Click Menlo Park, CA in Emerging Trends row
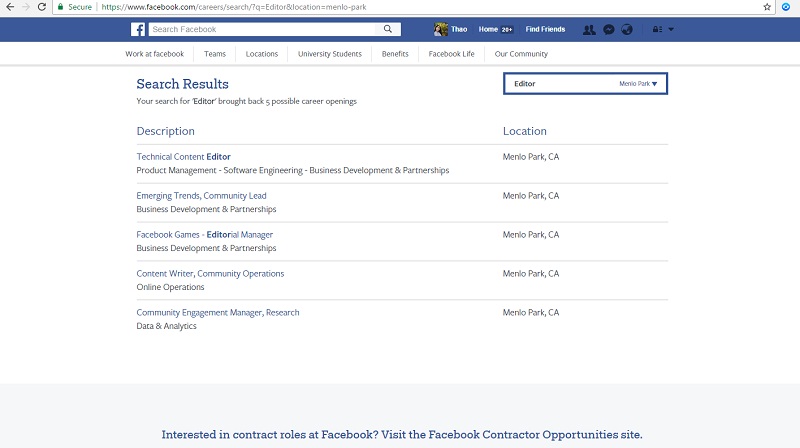This screenshot has height=448, width=800. [531, 195]
